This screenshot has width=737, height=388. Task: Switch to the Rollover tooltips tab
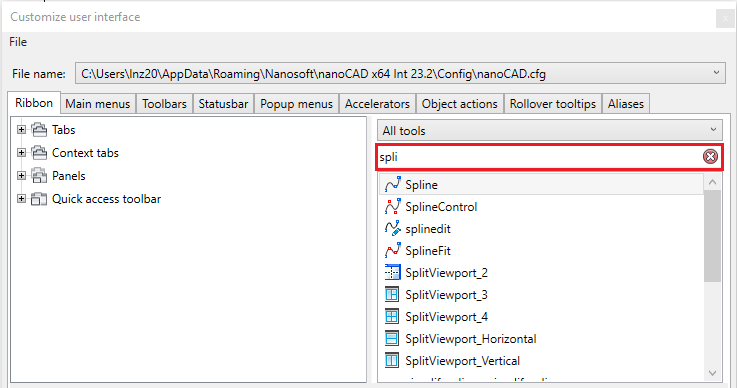553,103
